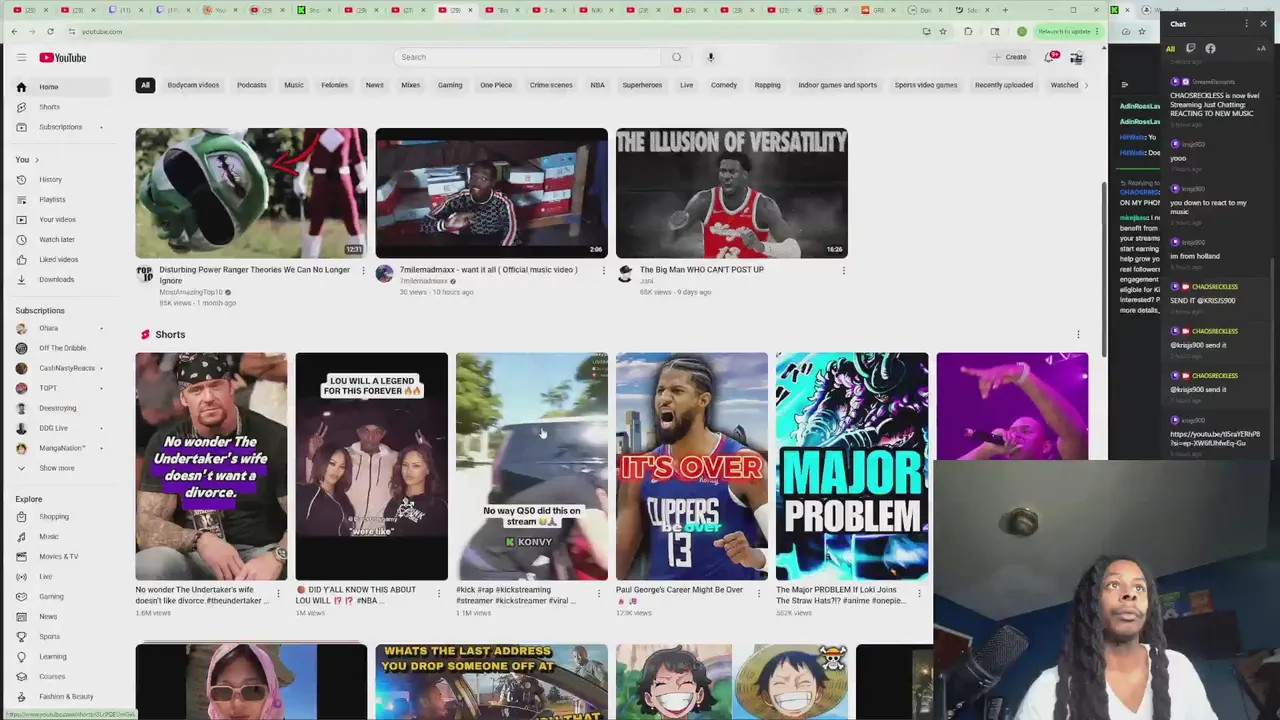Select the Gaming filter chip

tap(450, 85)
